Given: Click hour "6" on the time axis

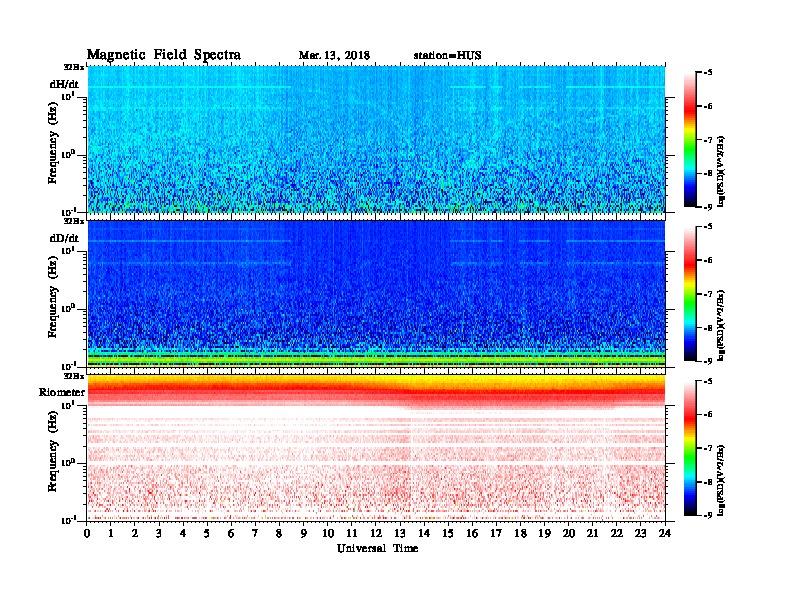Looking at the screenshot, I should pos(231,533).
